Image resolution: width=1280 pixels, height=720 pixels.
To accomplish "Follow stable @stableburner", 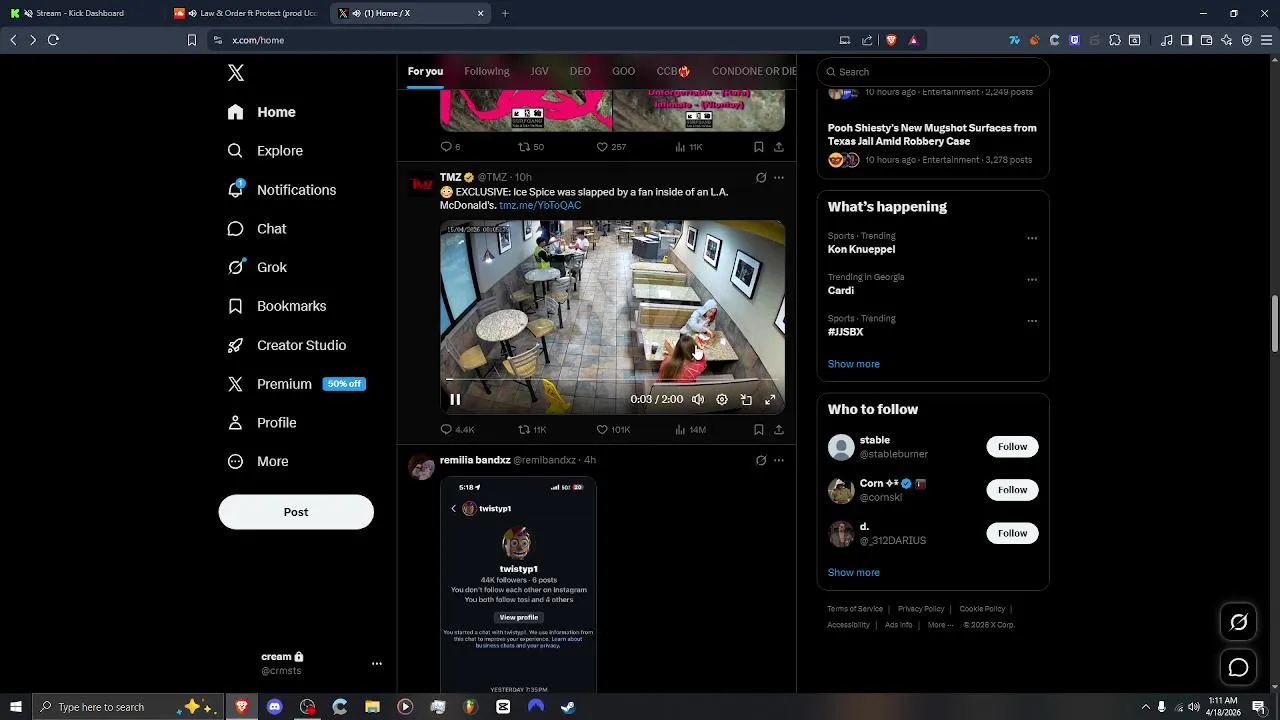I will point(1012,447).
